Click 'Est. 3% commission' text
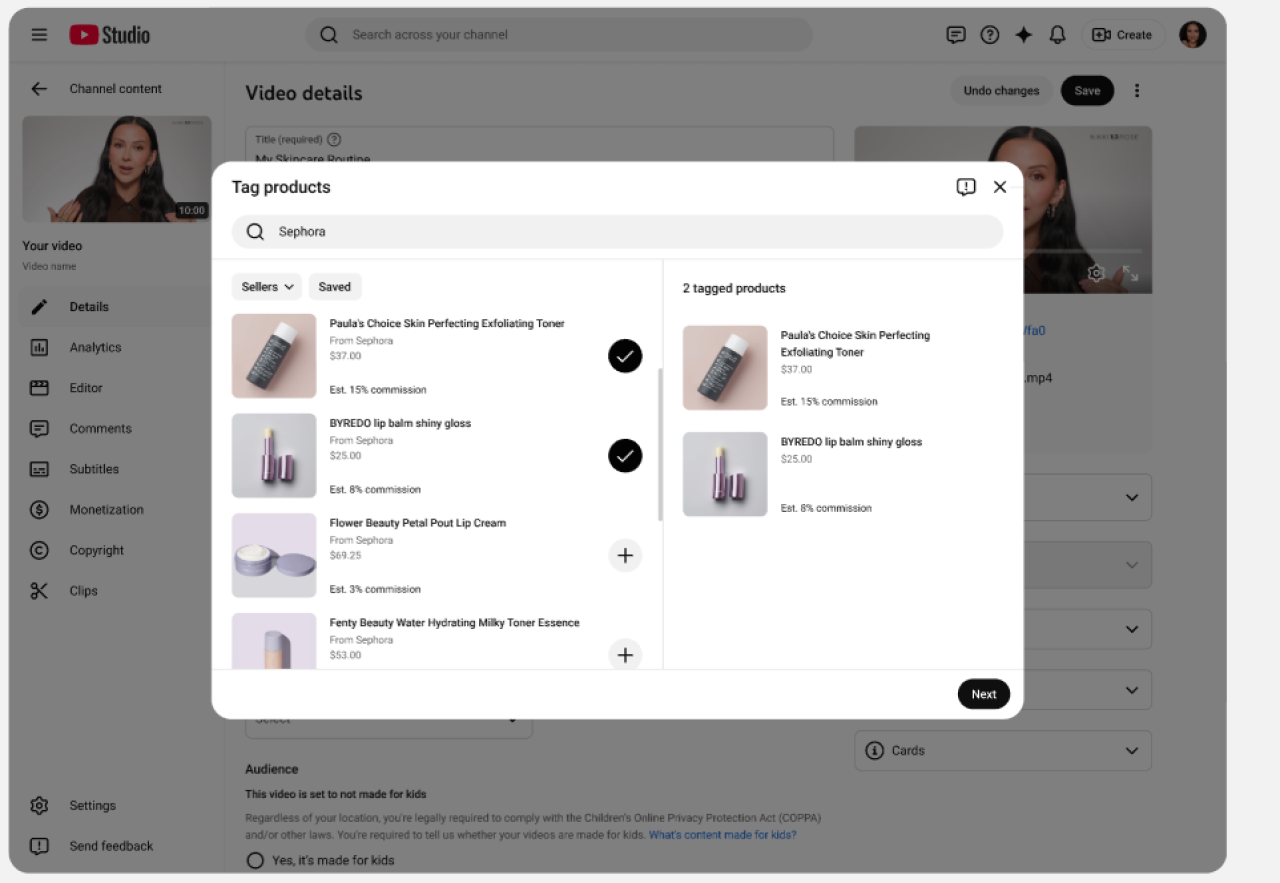The width and height of the screenshot is (1280, 883). [x=375, y=590]
